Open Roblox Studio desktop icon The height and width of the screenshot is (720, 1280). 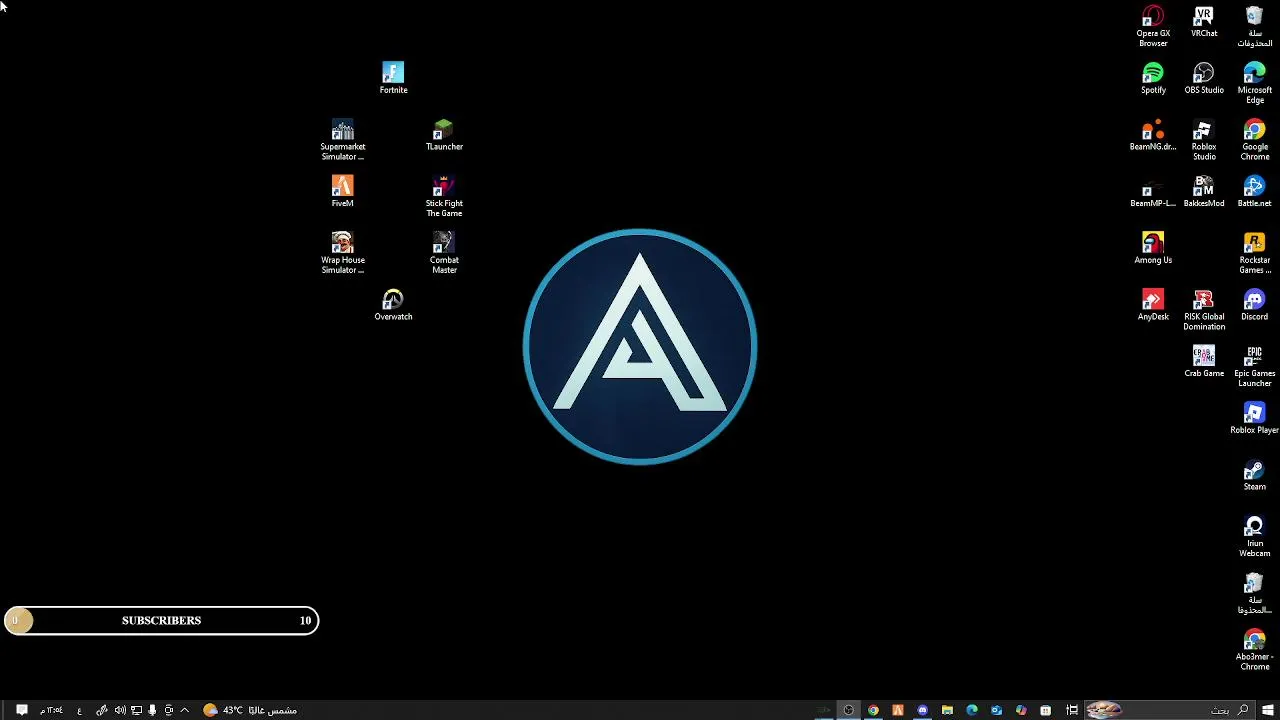click(1204, 140)
